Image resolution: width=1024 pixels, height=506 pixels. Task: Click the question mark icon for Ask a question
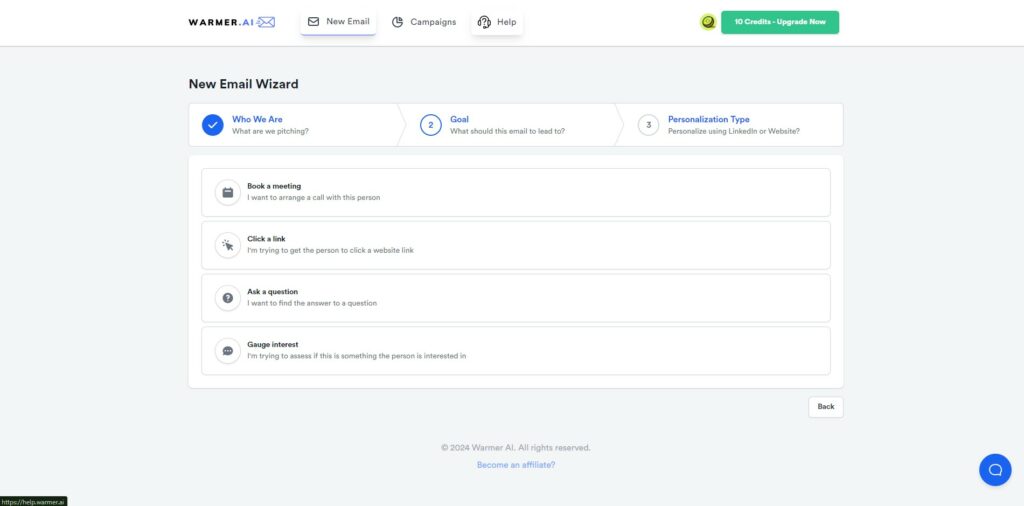pyautogui.click(x=228, y=298)
